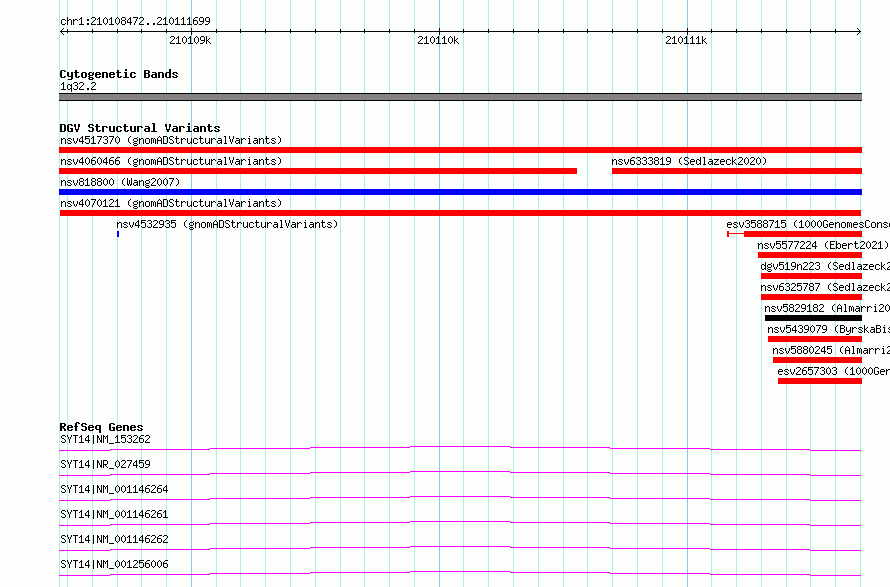890x587 pixels.
Task: Click the red bar under nsv6325787
Action: [x=812, y=297]
